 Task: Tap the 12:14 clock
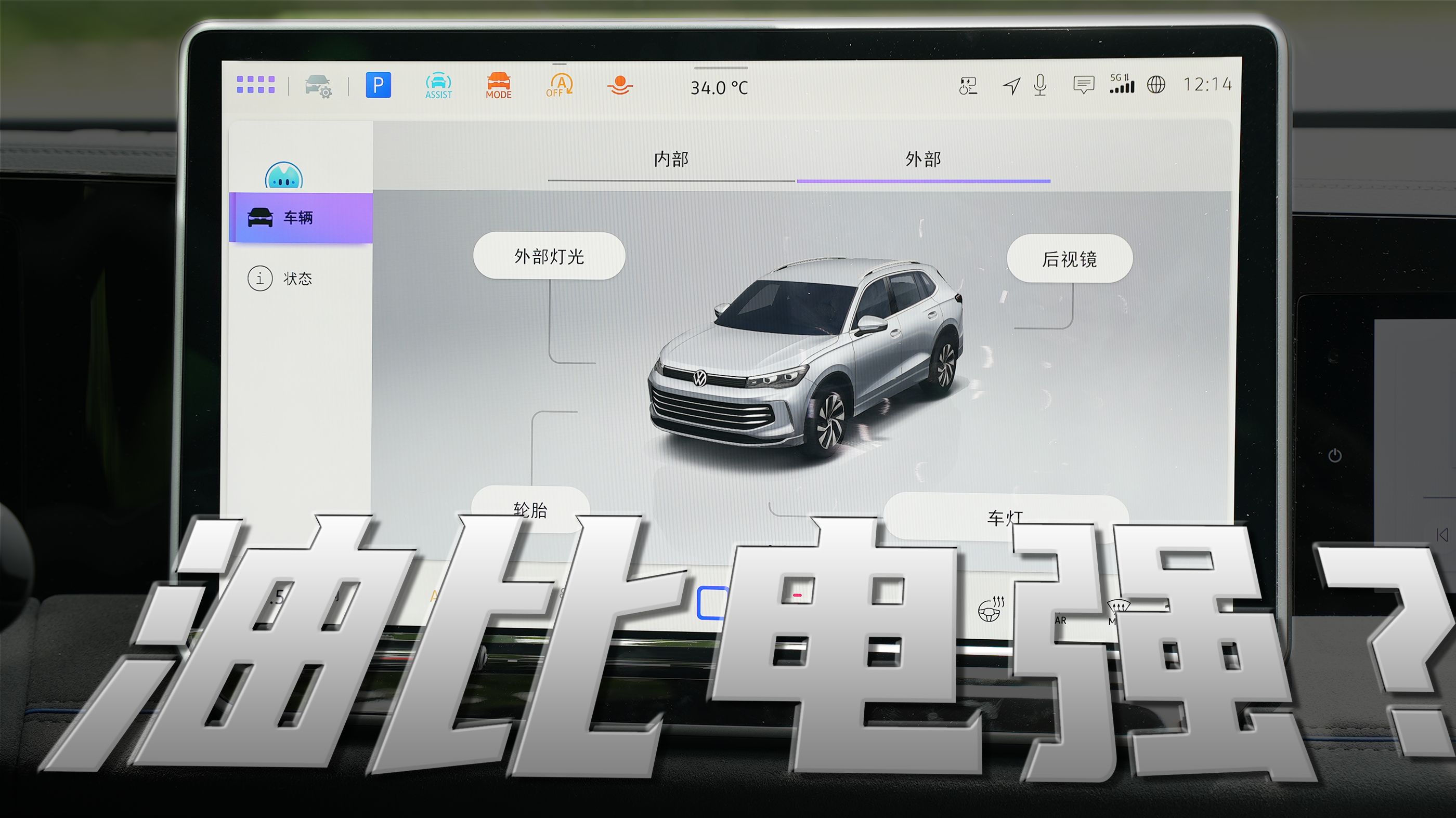1207,85
